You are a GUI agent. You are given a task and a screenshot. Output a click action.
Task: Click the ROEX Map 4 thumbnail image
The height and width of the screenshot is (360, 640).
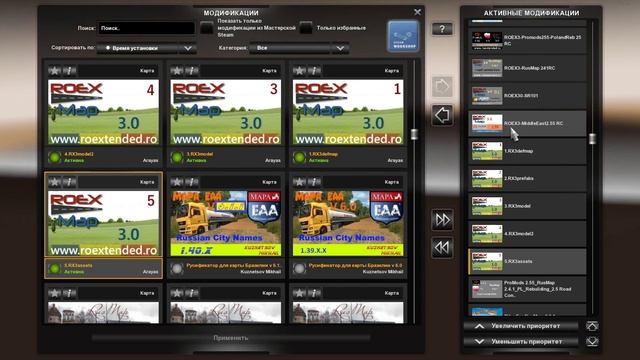[103, 112]
